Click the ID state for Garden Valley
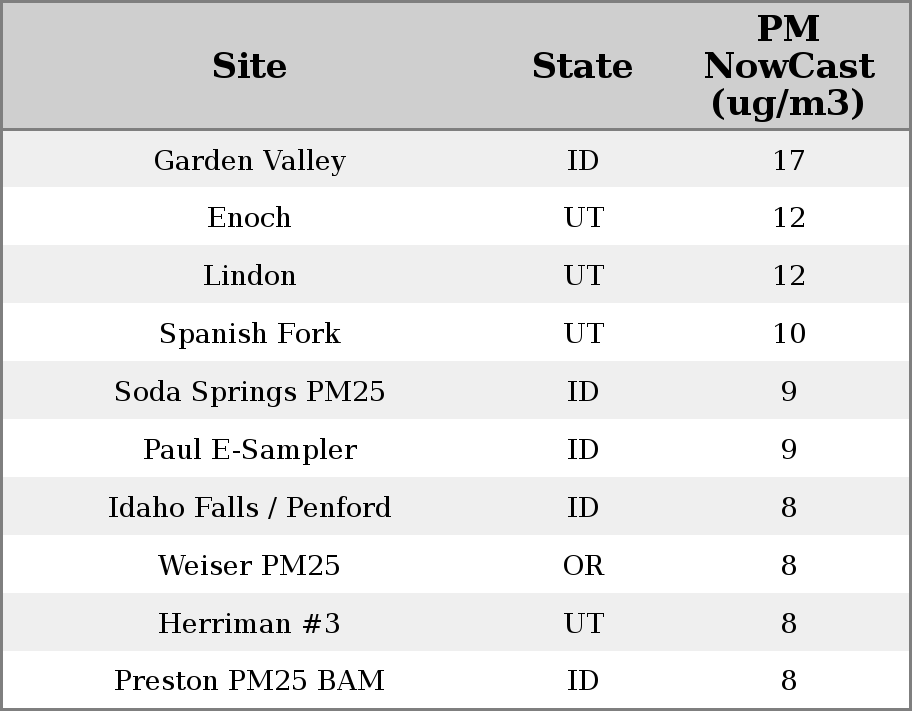 coord(583,160)
